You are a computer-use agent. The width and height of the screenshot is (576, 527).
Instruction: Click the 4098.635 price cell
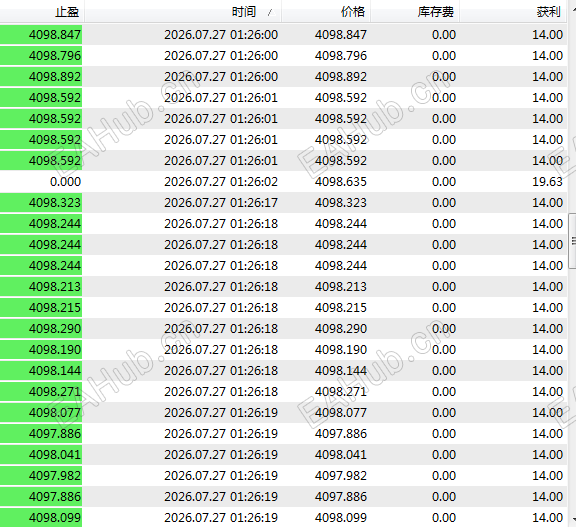point(341,181)
